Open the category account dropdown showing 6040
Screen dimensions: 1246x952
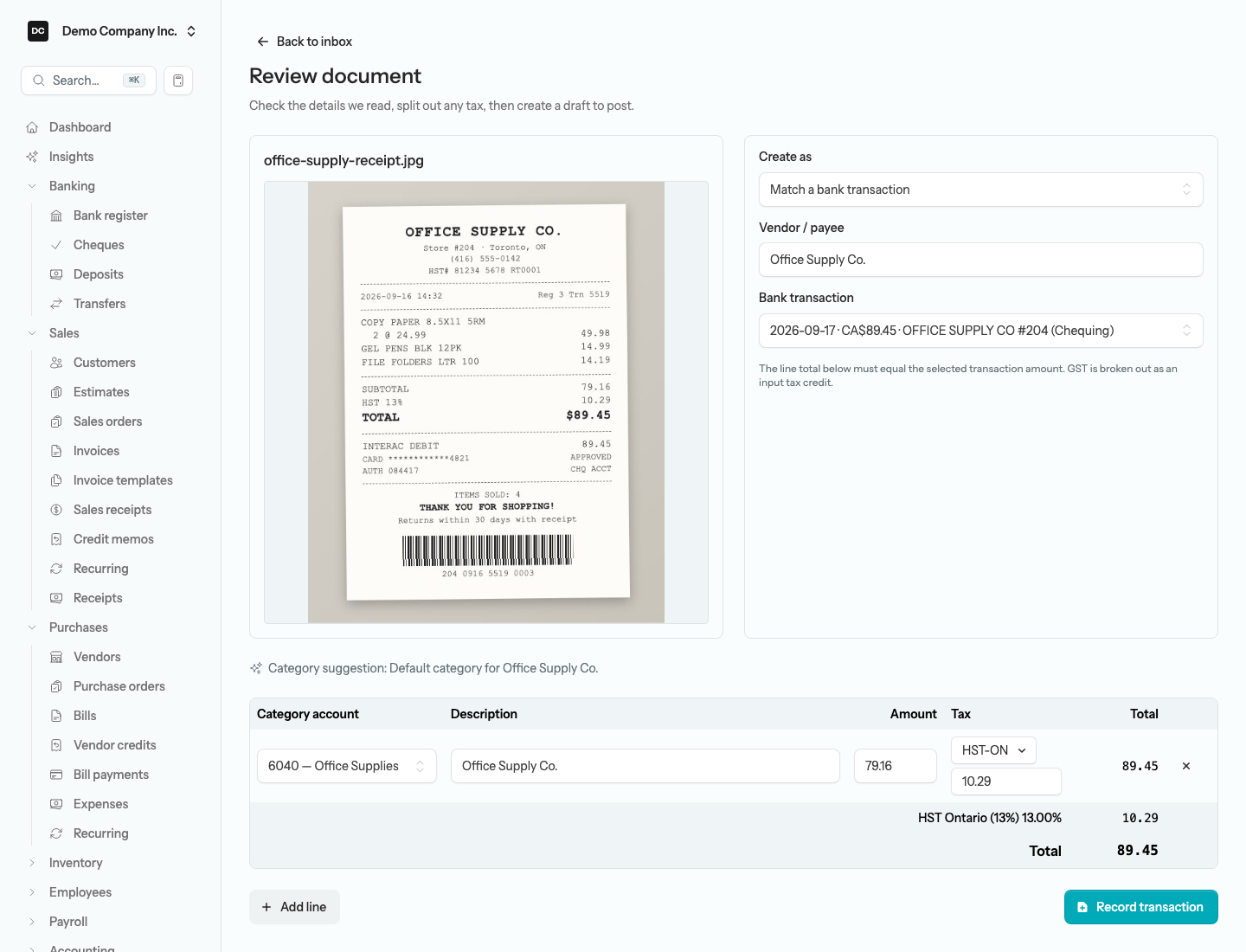point(347,766)
